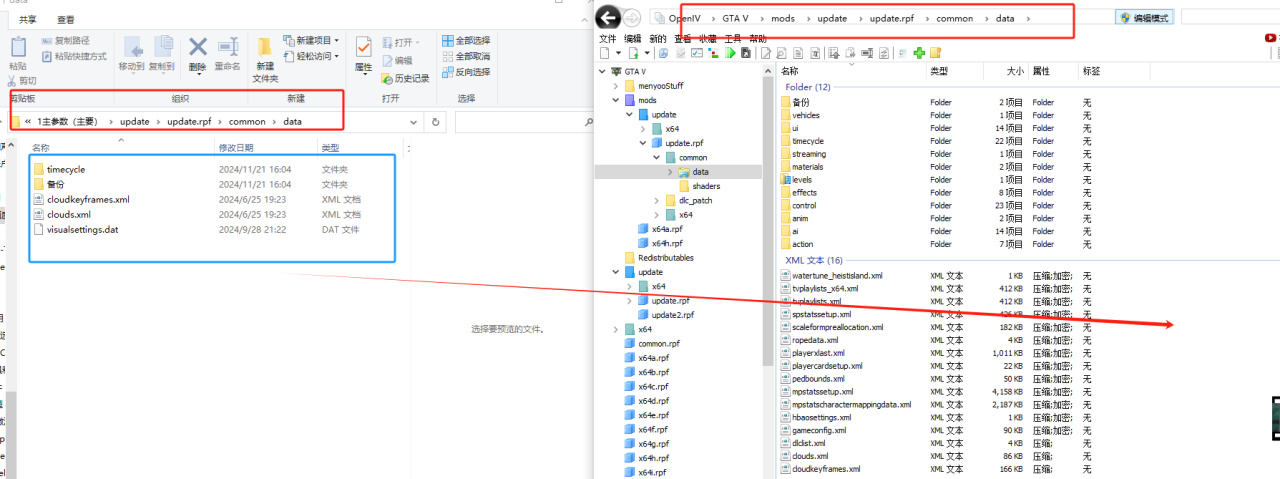The width and height of the screenshot is (1280, 479).
Task: Collapse GTA V root node in OpenIV tree
Action: 601,72
